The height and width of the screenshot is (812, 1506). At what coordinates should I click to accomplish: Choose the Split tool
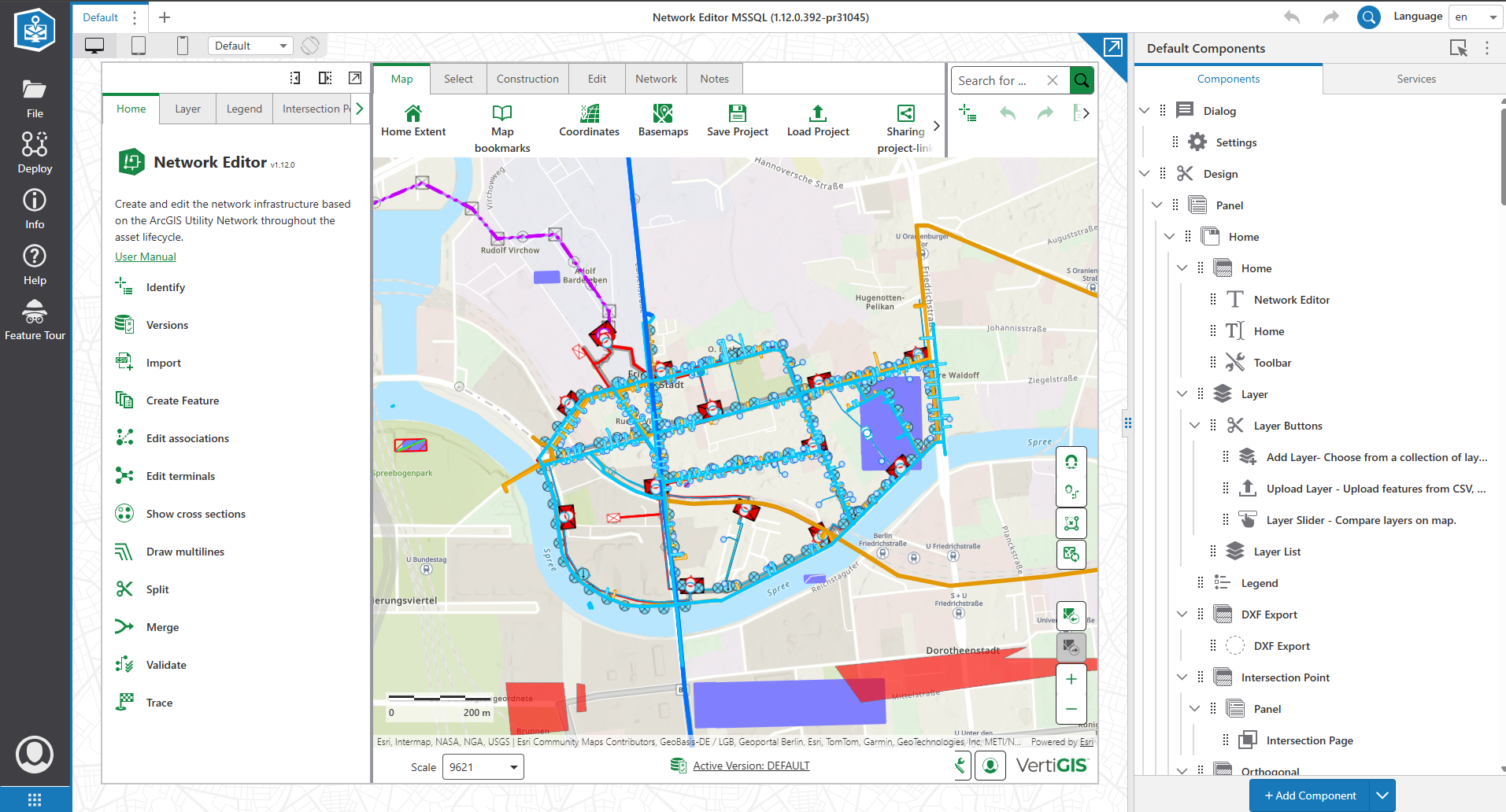(157, 589)
